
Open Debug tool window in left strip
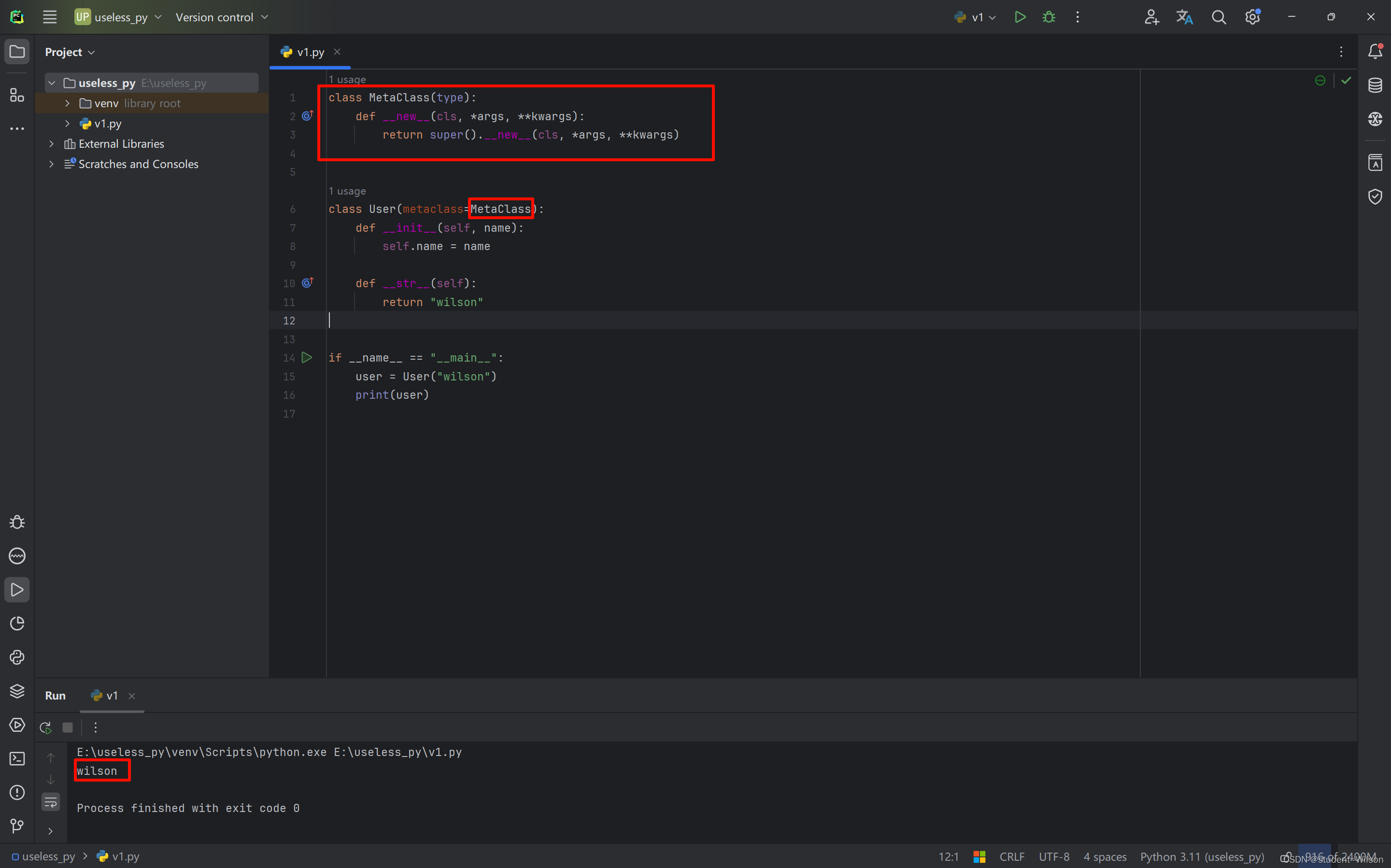click(x=17, y=522)
